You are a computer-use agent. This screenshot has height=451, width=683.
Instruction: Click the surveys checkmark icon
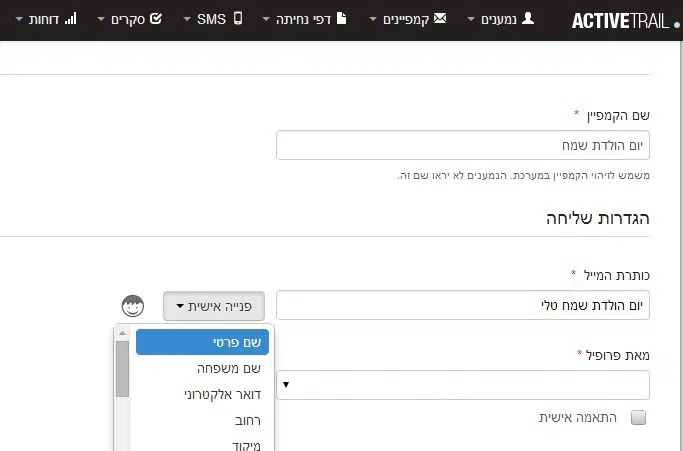(155, 18)
